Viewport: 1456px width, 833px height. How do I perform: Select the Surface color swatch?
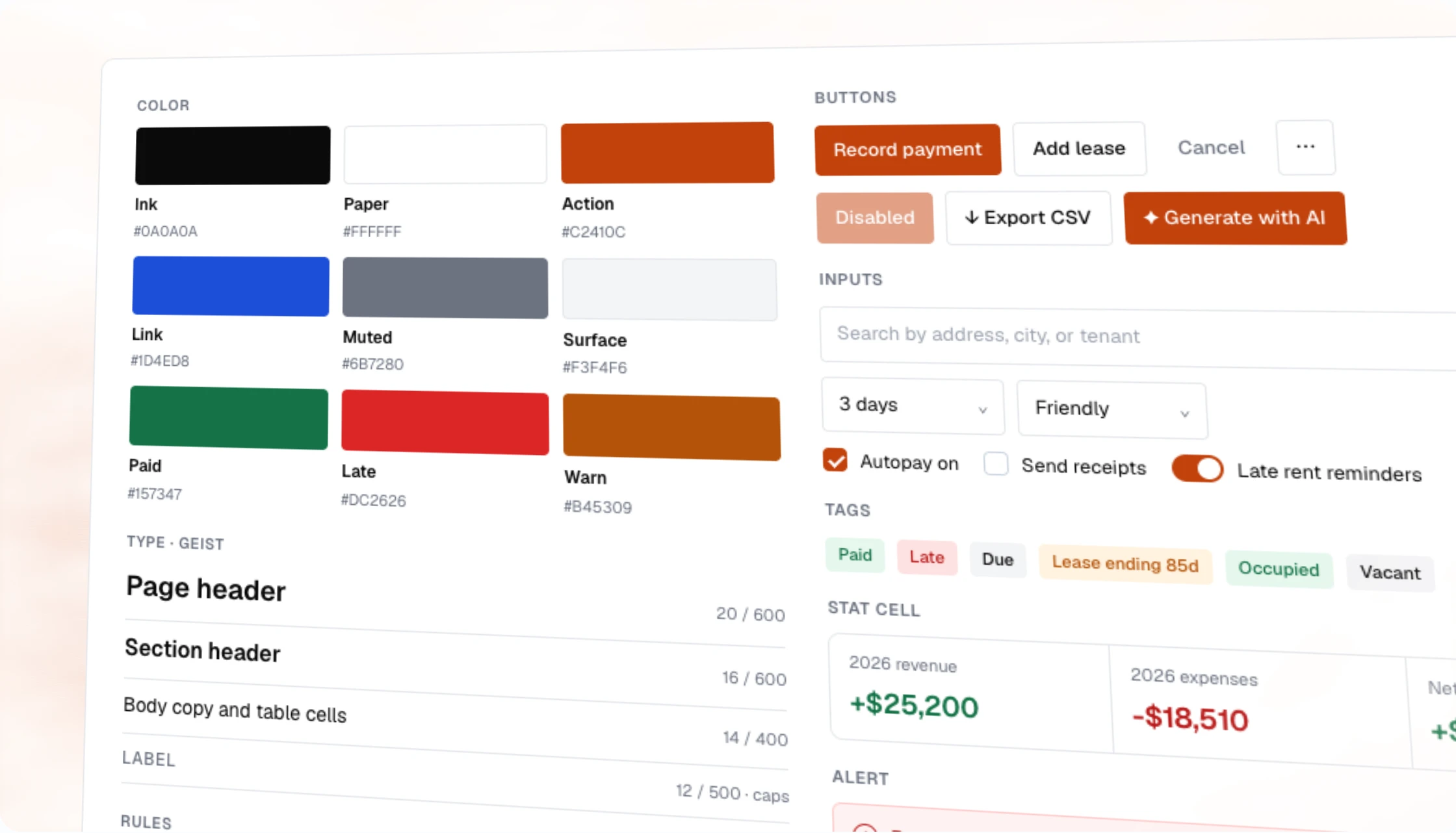669,290
